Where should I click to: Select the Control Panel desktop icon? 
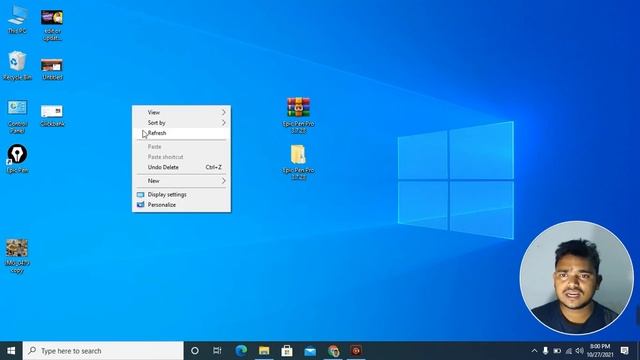pyautogui.click(x=17, y=117)
